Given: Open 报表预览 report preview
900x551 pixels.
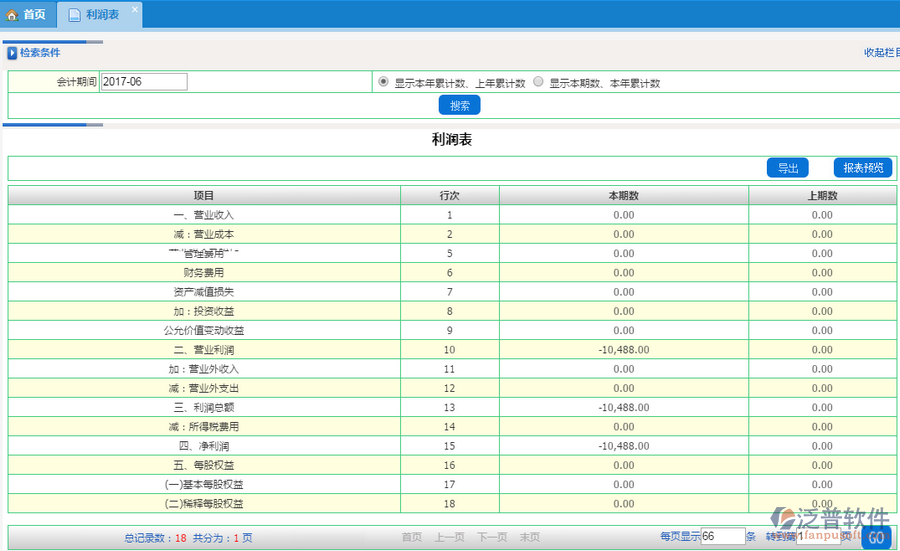Looking at the screenshot, I should click(x=863, y=168).
